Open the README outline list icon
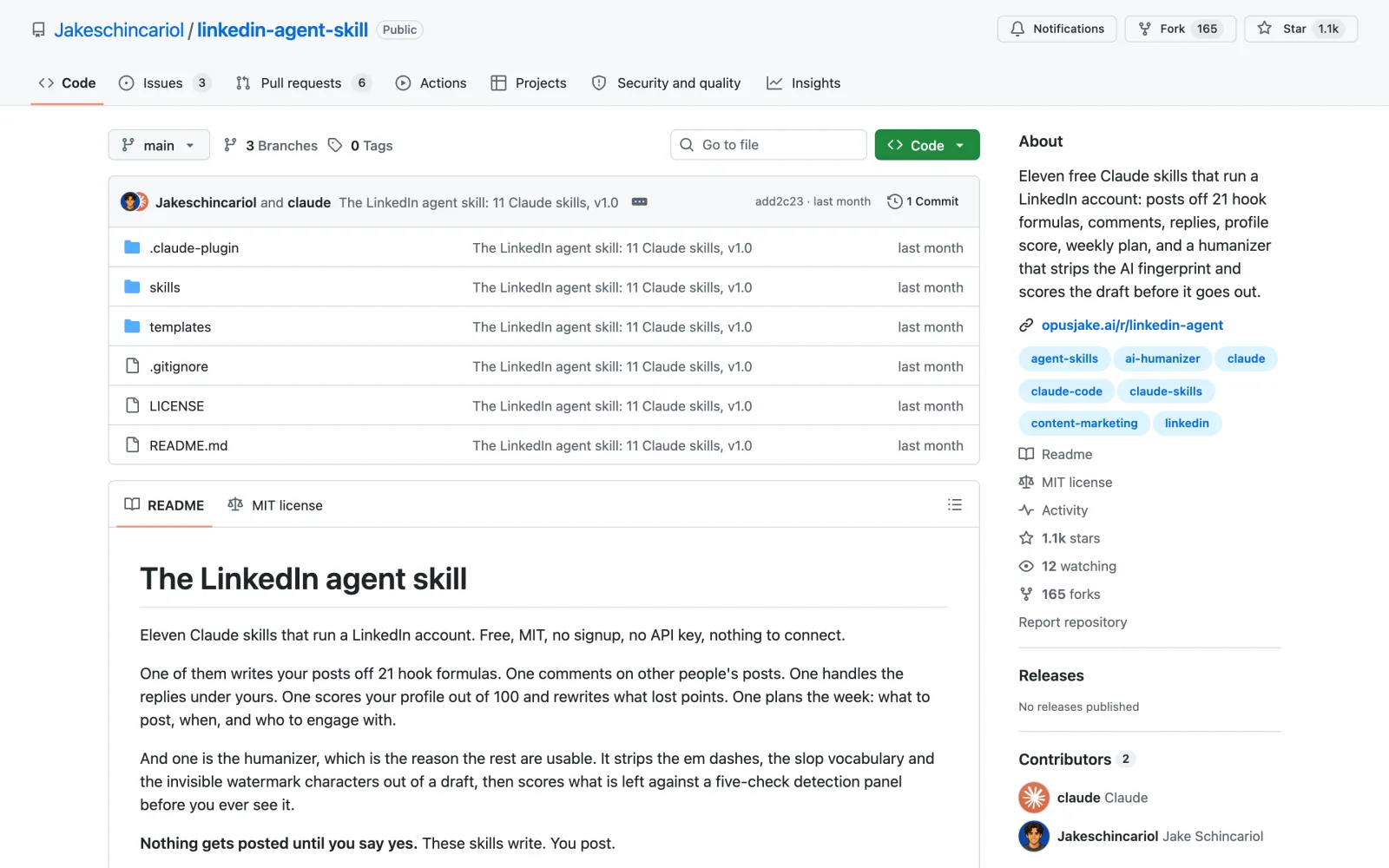This screenshot has height=868, width=1389. 955,505
